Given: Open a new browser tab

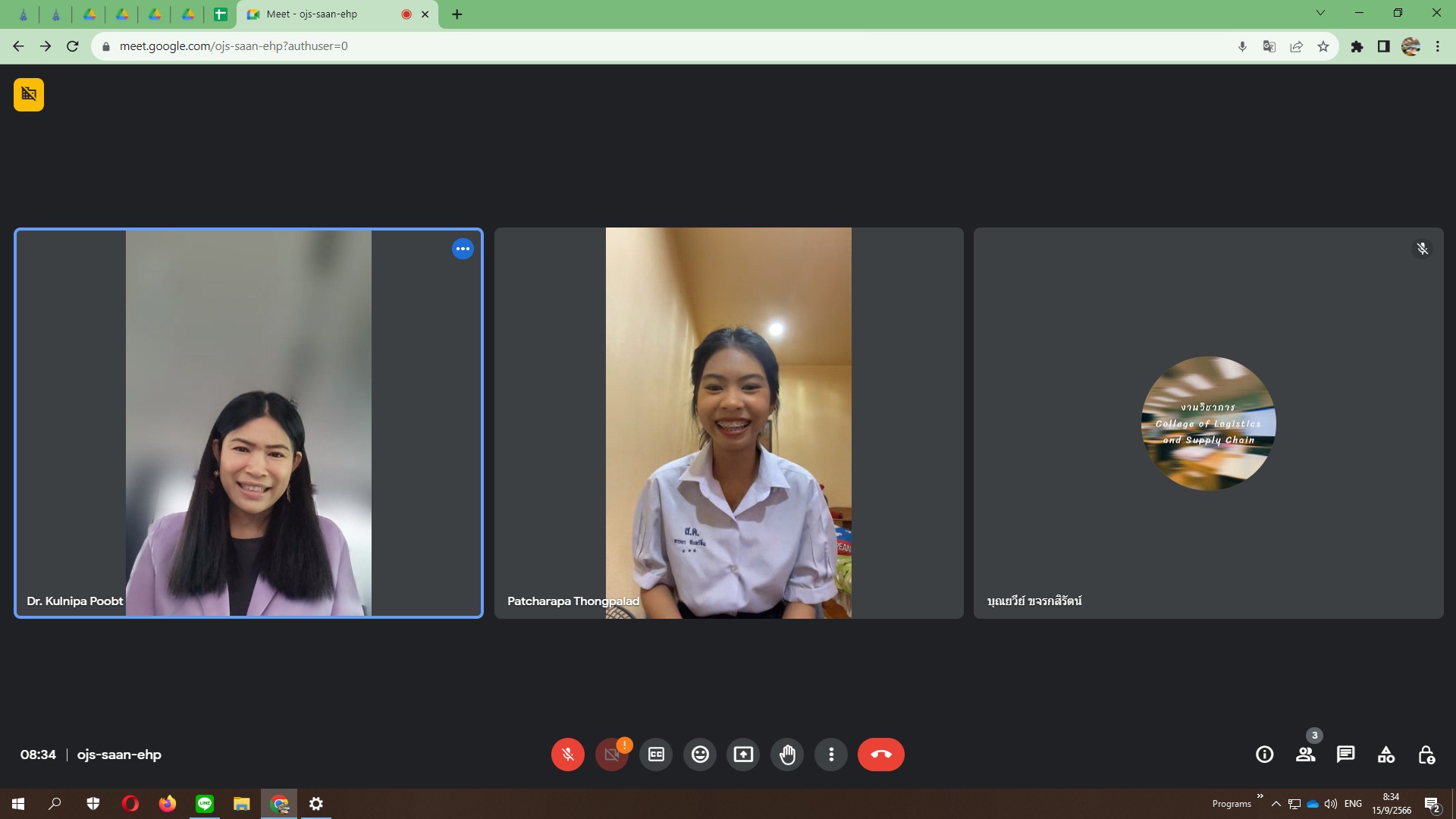Looking at the screenshot, I should pyautogui.click(x=457, y=14).
